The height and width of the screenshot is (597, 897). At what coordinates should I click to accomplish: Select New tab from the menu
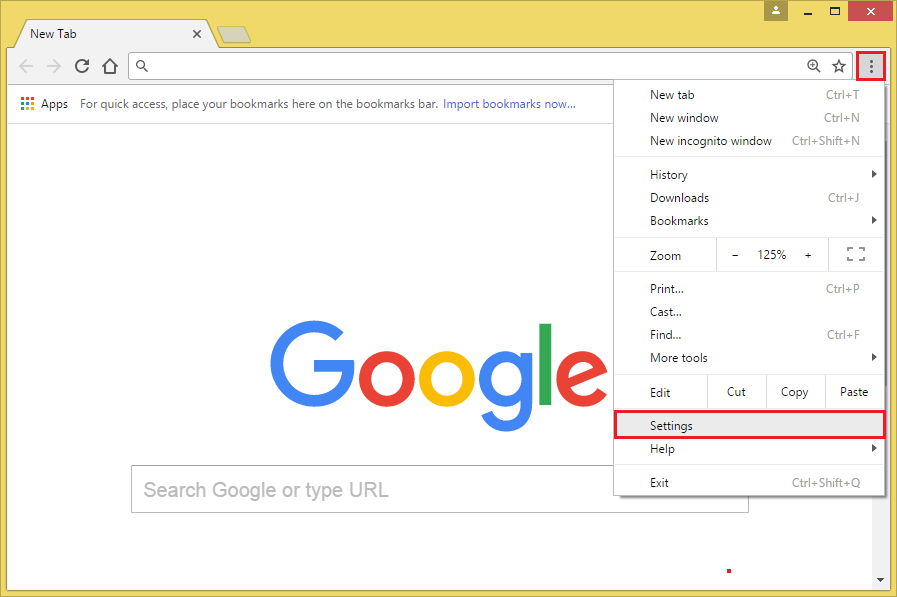click(x=749, y=95)
